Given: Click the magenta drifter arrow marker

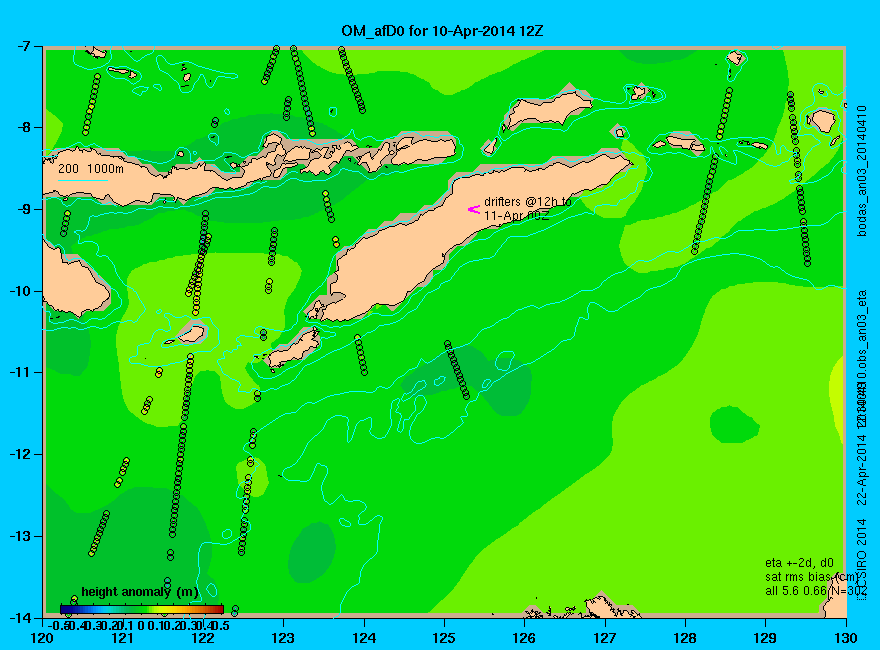Looking at the screenshot, I should (474, 209).
